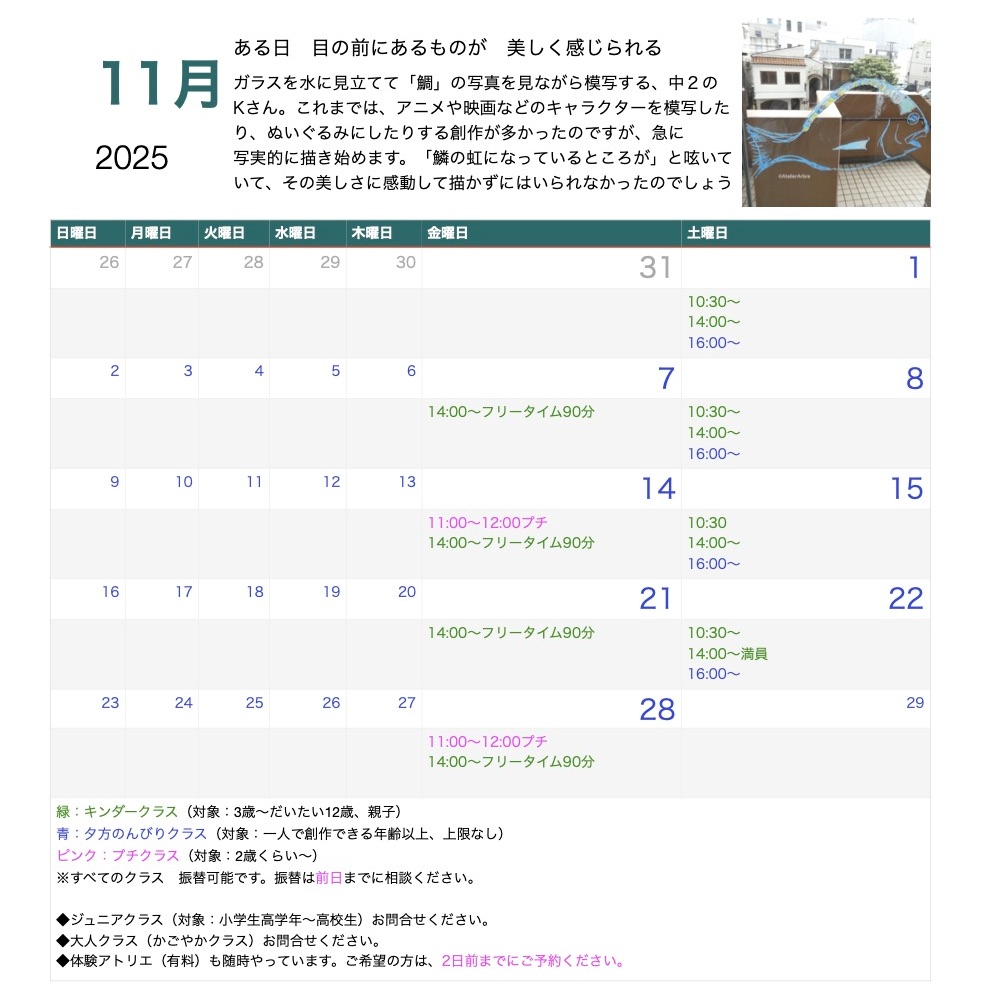Click the "10:30〜" entry on November 1

point(714,302)
